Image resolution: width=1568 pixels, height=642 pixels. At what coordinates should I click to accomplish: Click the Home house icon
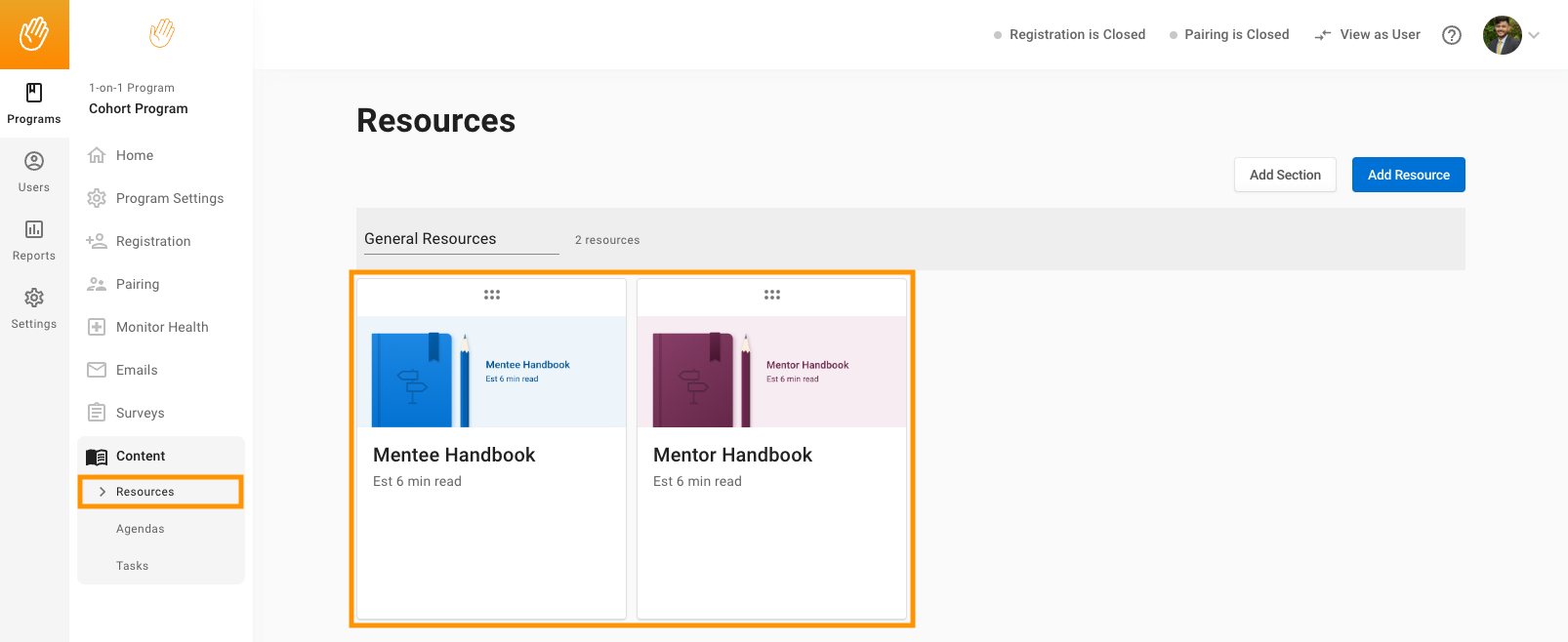tap(97, 155)
